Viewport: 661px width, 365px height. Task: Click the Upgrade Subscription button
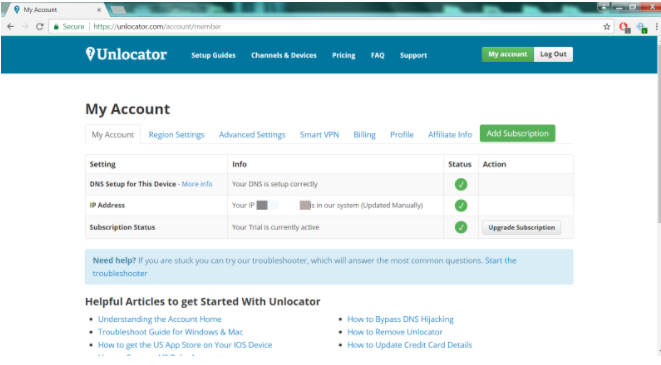pos(521,227)
